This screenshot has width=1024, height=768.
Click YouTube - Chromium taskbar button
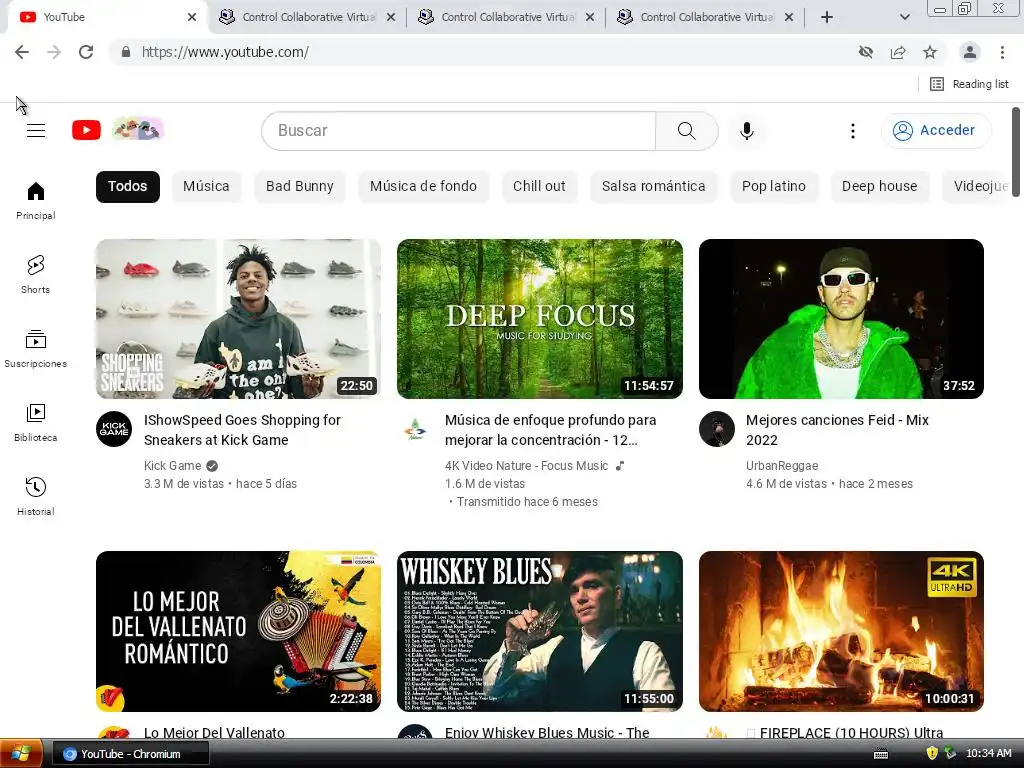131,754
